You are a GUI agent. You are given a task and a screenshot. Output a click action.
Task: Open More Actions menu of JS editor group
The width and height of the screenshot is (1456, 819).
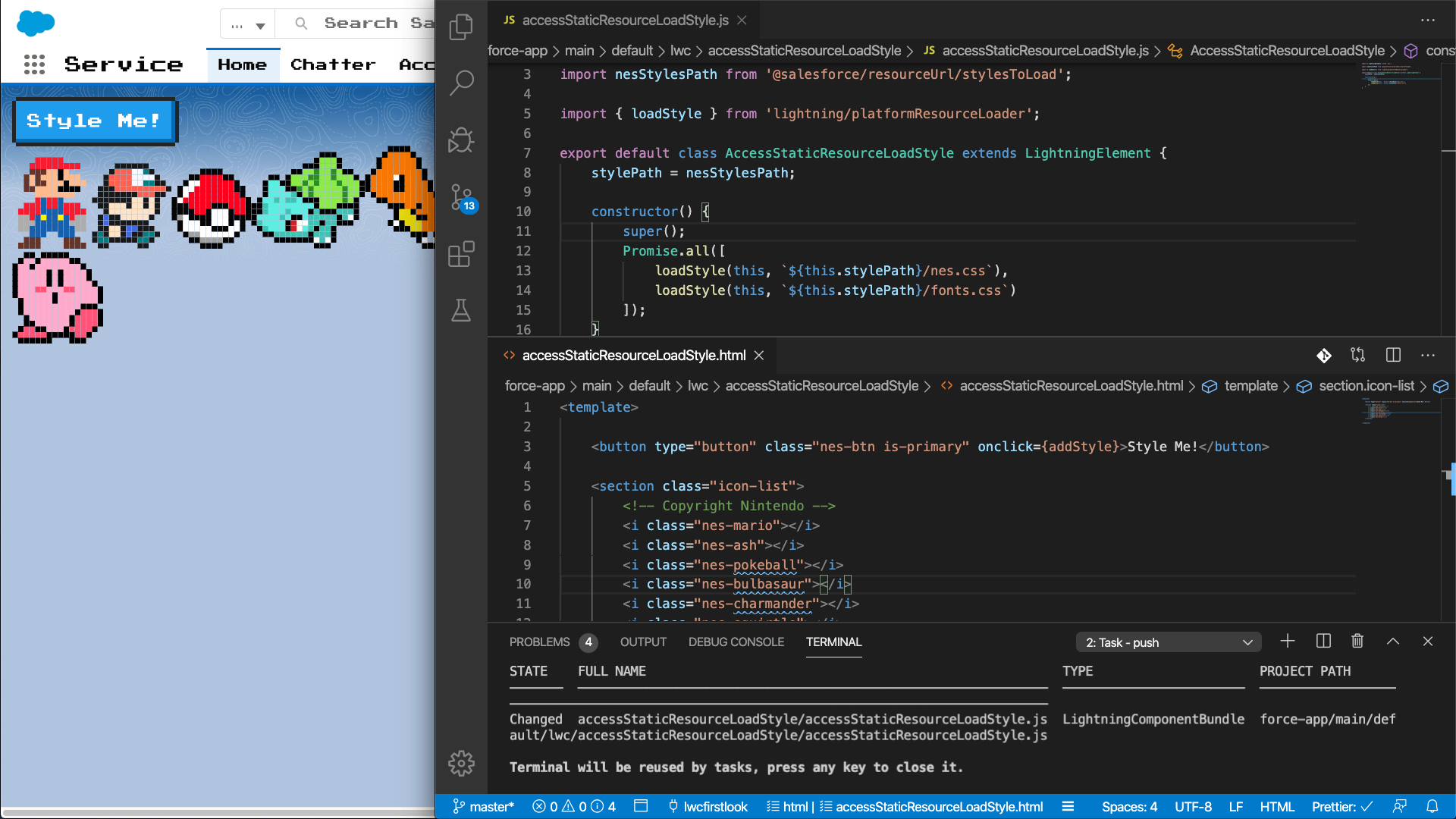click(1428, 20)
